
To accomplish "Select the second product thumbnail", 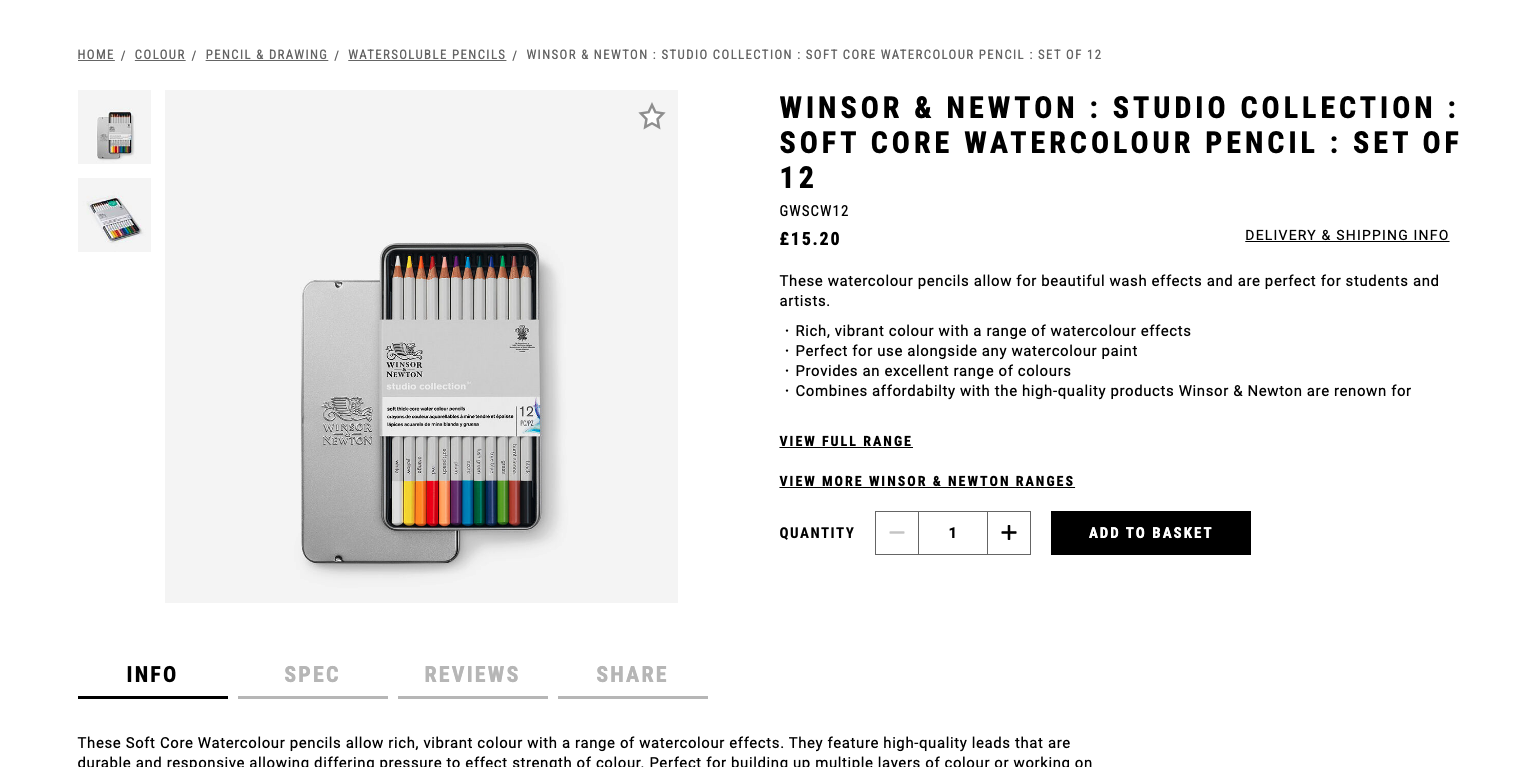I will [114, 215].
